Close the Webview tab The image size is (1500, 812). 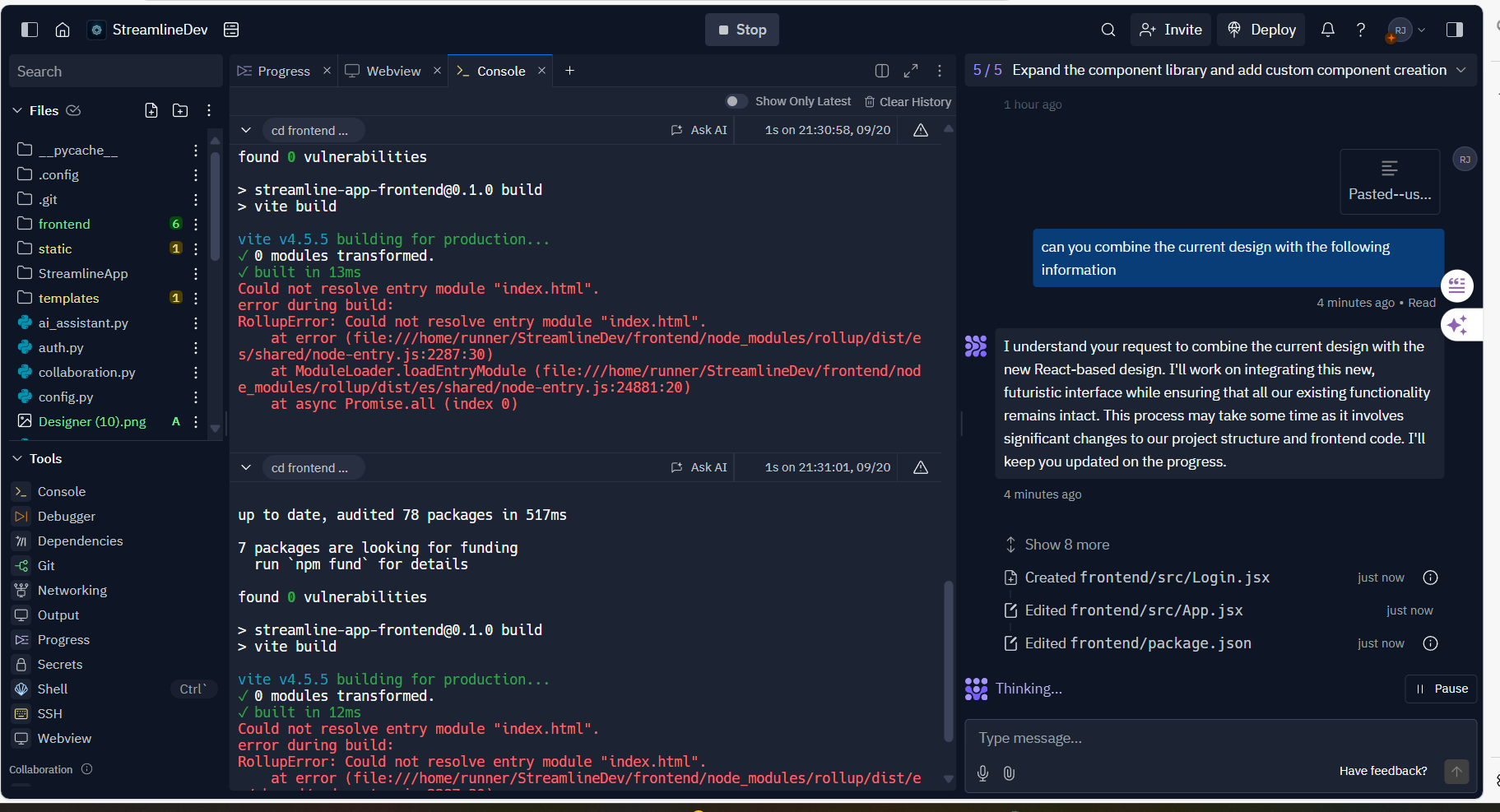[x=437, y=71]
